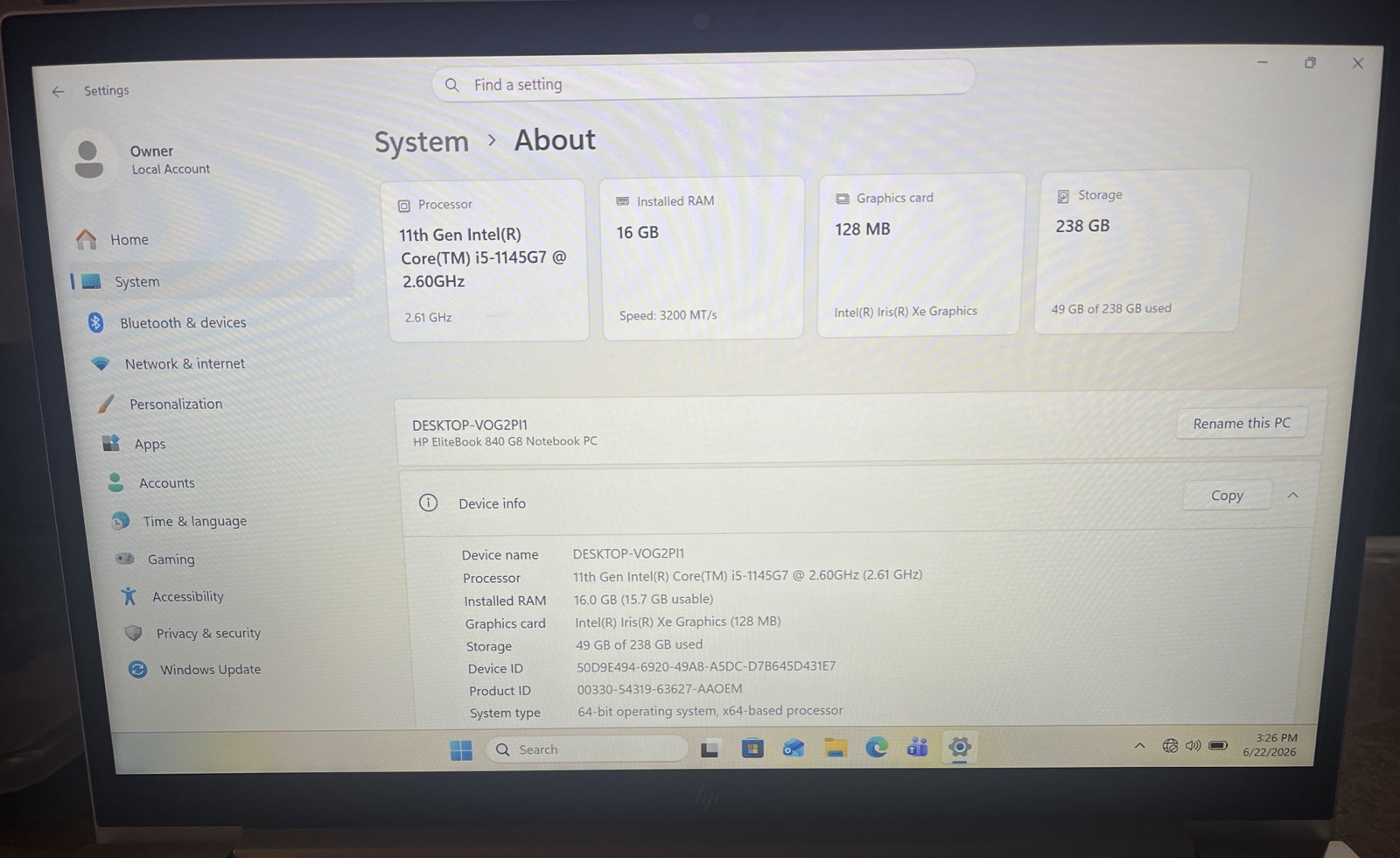This screenshot has width=1400, height=858.
Task: Click the volume speaker tray icon
Action: (x=1193, y=746)
